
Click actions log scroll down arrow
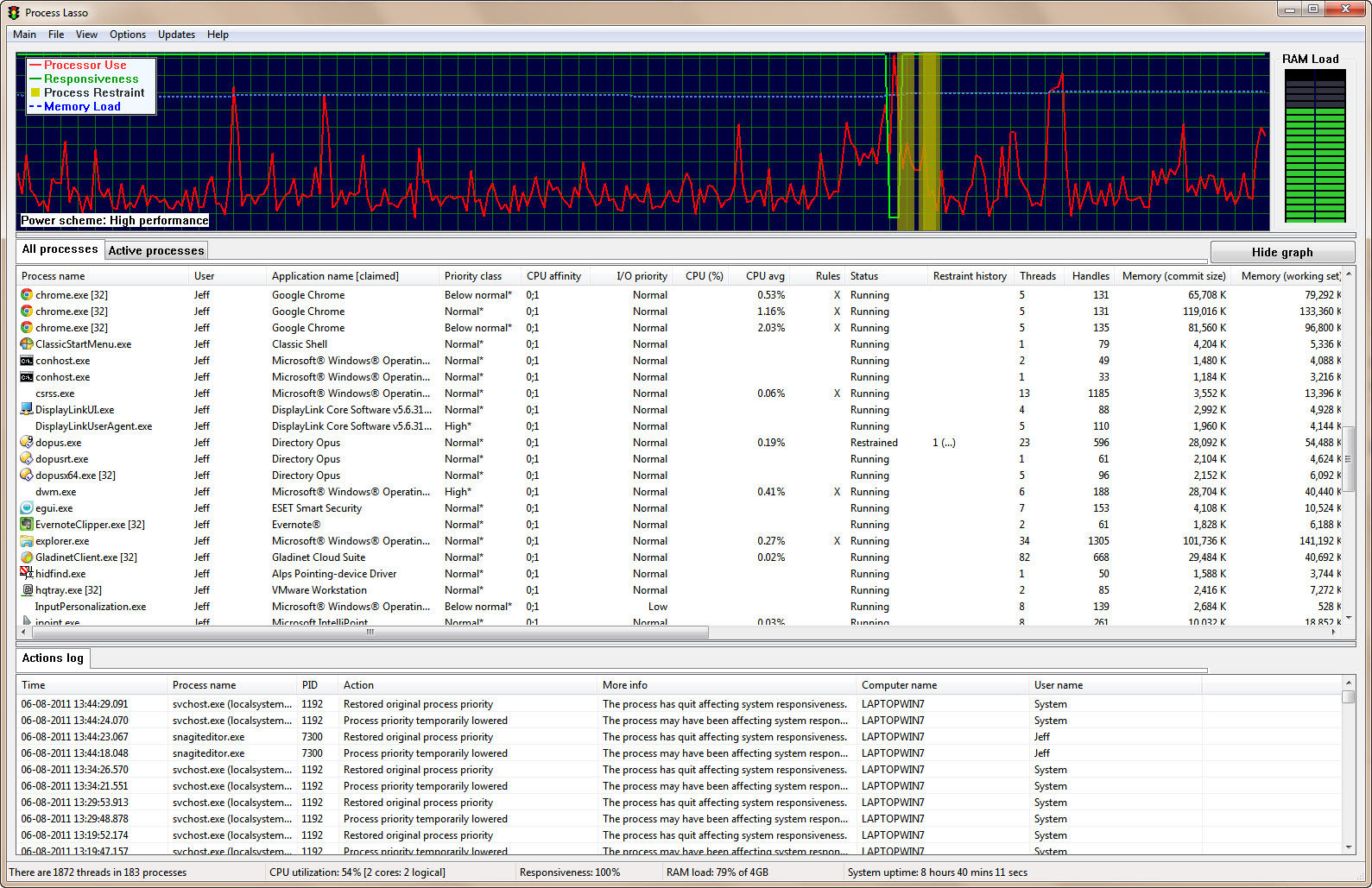pos(1349,847)
